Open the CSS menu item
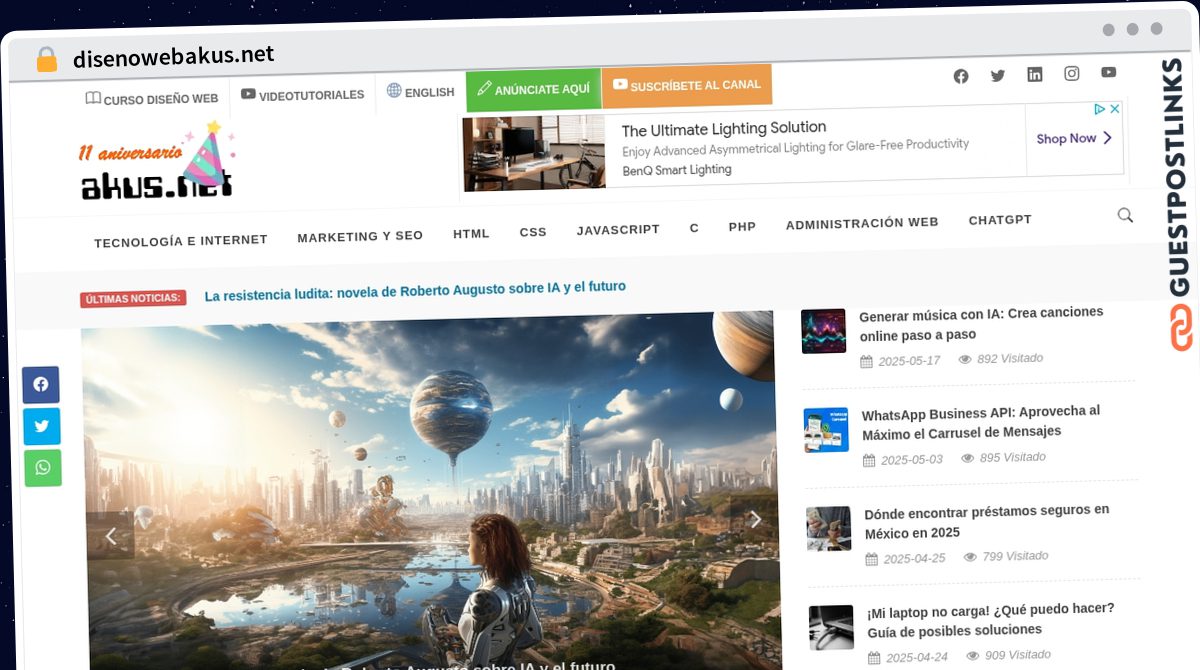The height and width of the screenshot is (670, 1200). tap(533, 232)
